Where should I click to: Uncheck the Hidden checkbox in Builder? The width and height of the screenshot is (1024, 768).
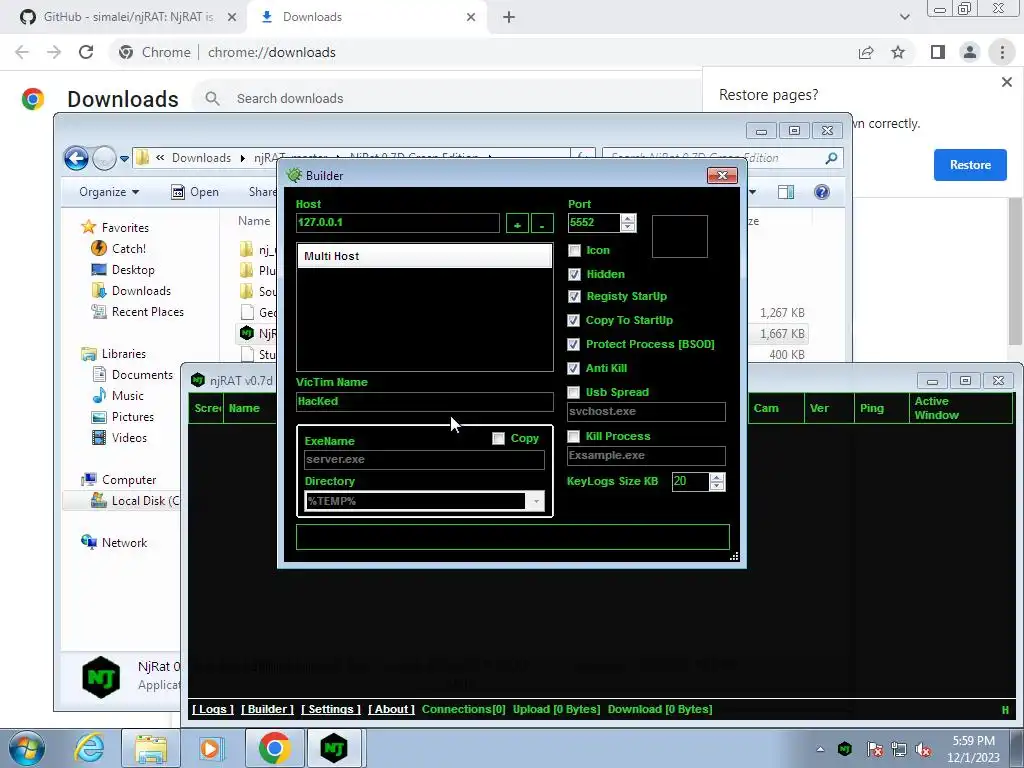[x=574, y=274]
